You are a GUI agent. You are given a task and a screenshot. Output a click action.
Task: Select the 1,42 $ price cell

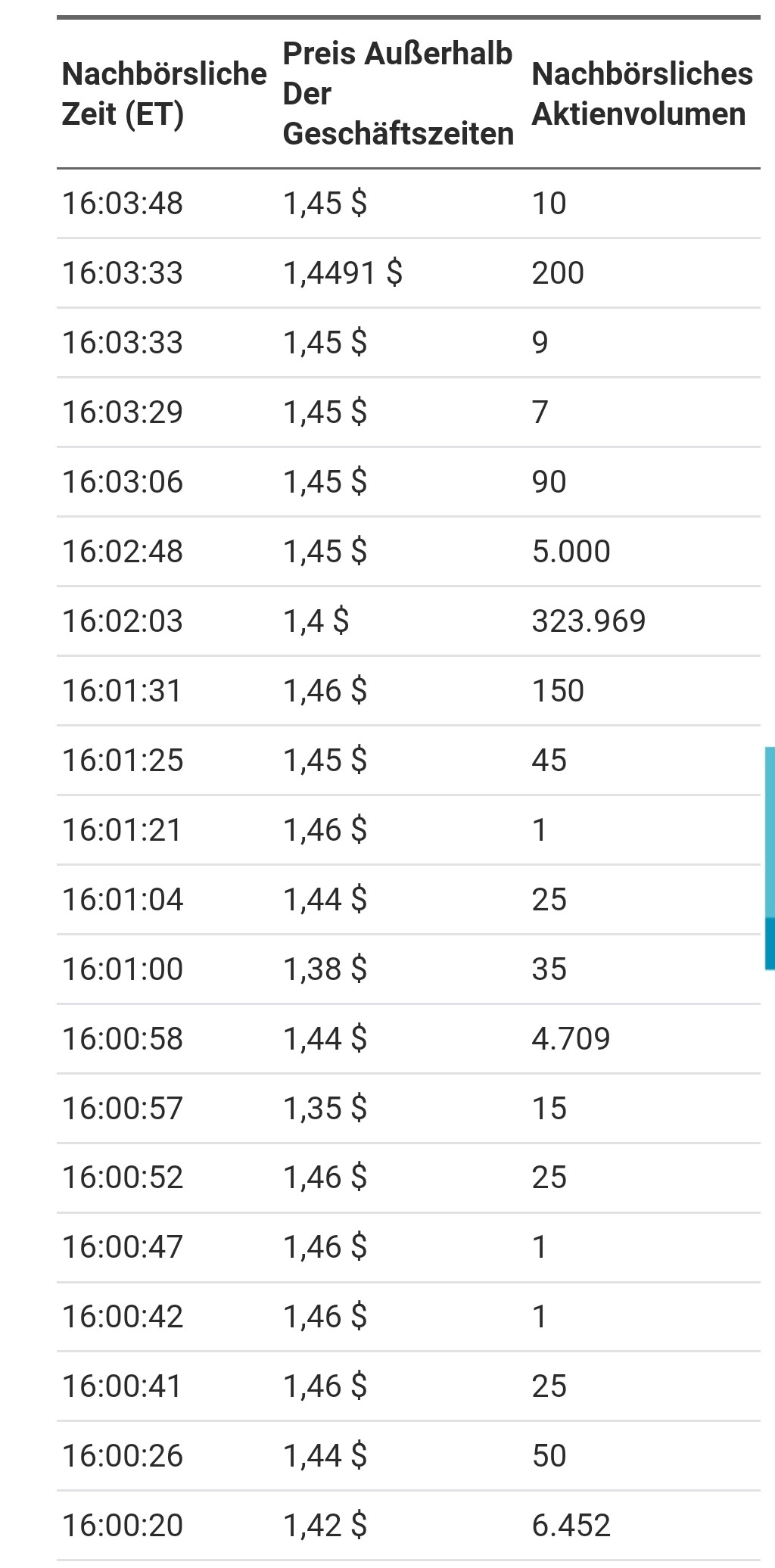pyautogui.click(x=325, y=1525)
